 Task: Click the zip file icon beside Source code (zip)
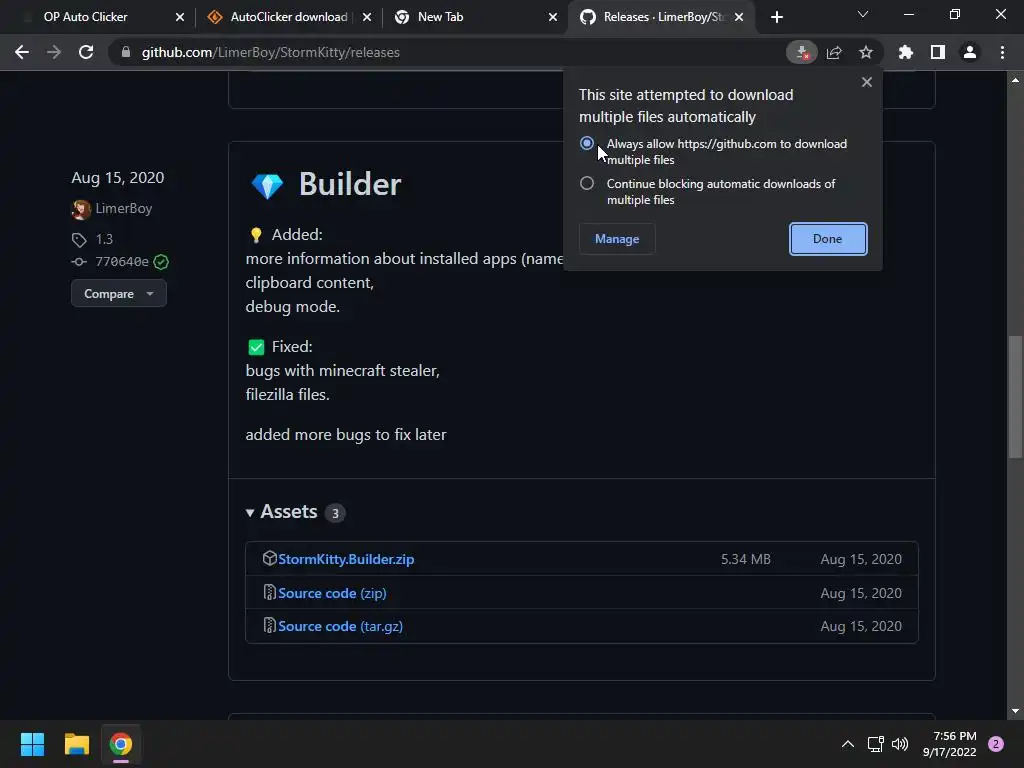[x=270, y=592]
